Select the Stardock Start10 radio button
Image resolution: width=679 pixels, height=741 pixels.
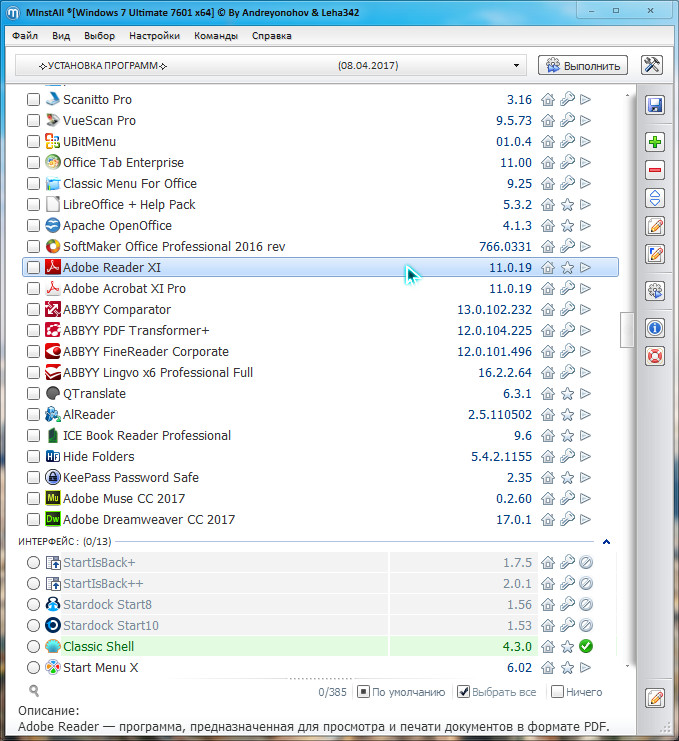click(x=33, y=625)
